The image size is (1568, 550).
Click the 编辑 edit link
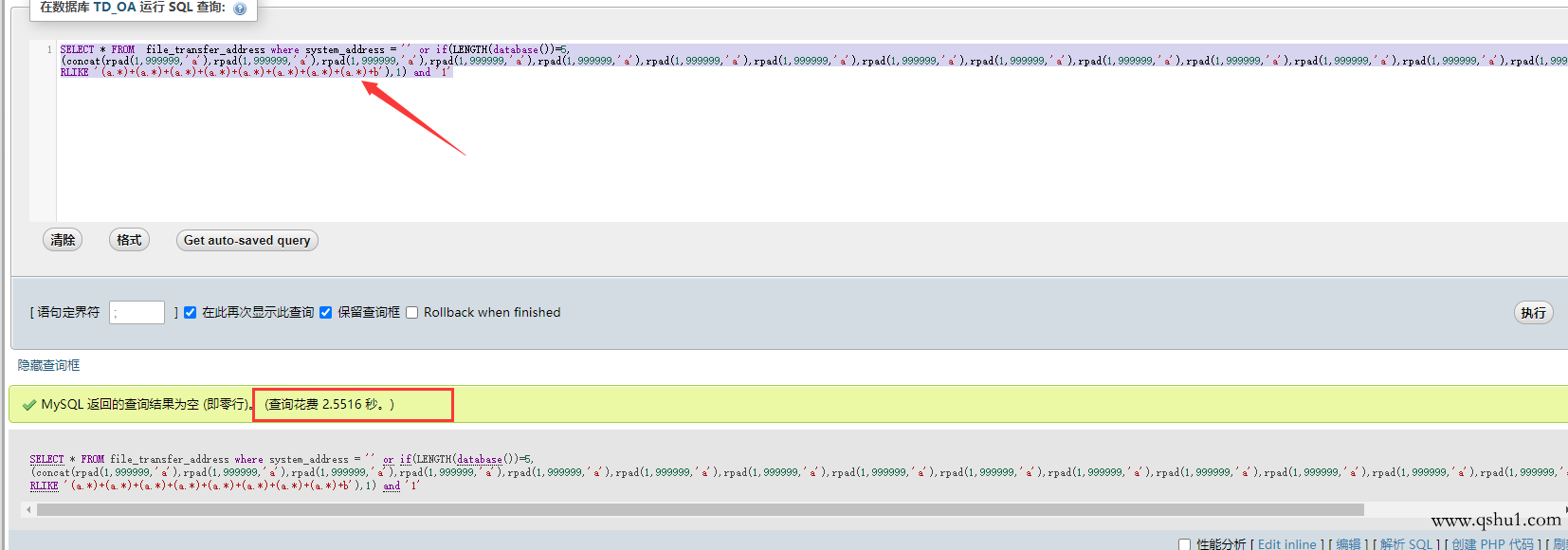click(1348, 544)
